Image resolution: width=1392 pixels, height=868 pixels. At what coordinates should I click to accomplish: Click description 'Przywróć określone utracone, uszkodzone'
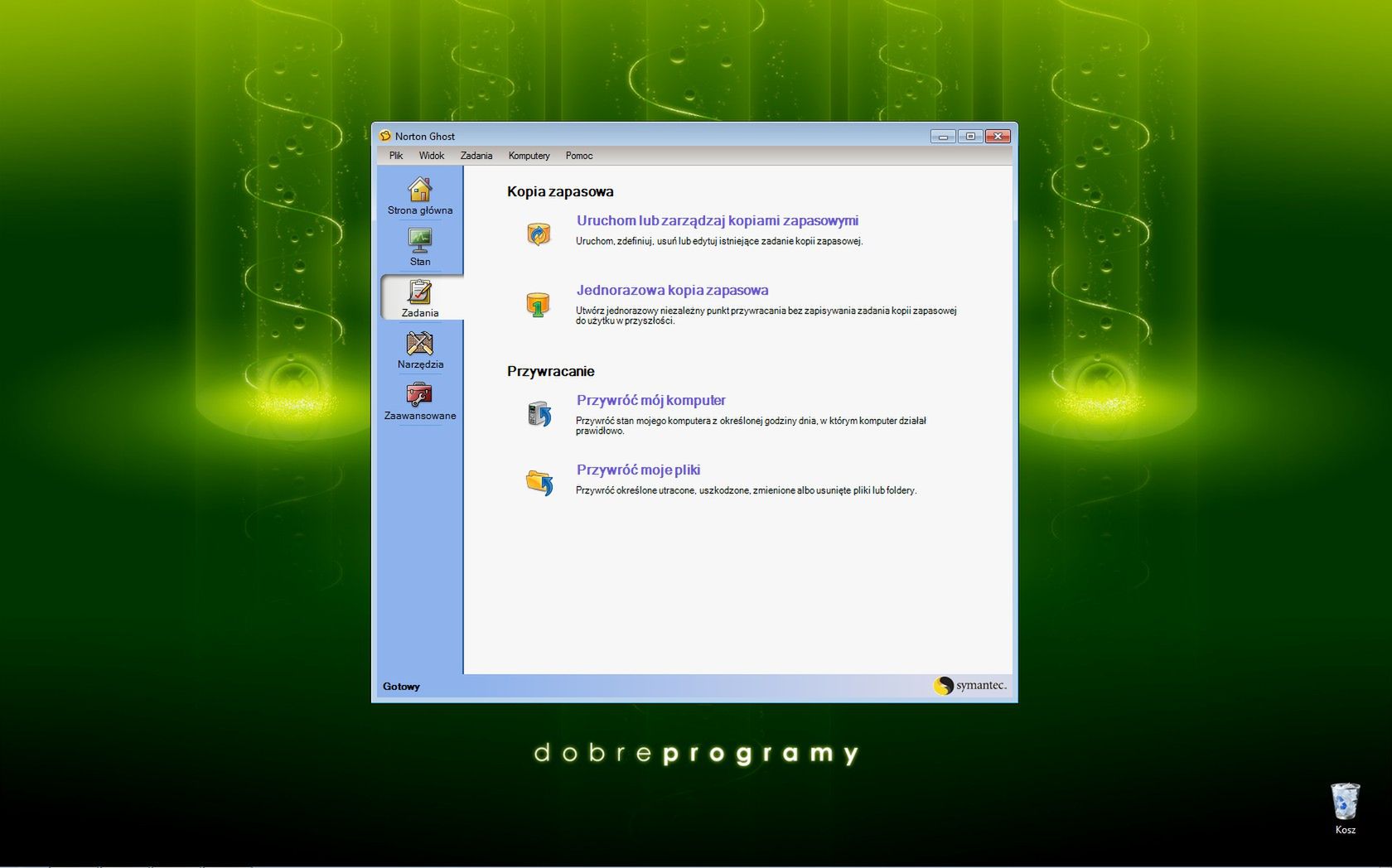point(746,491)
